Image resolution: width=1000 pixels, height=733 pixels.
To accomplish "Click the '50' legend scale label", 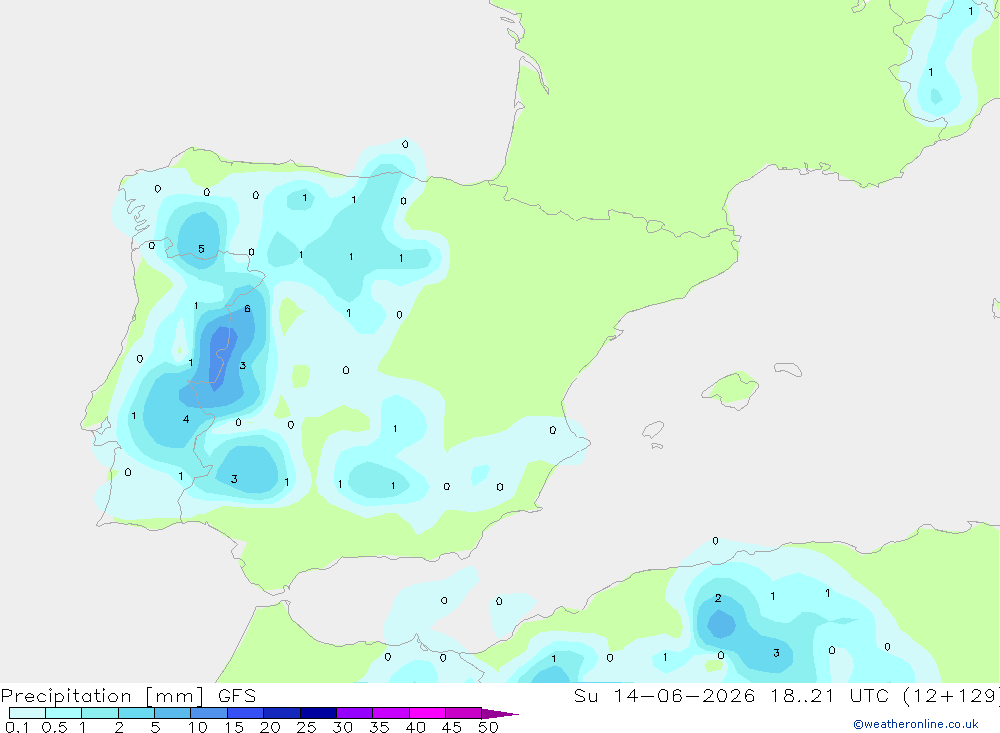I will point(488,727).
